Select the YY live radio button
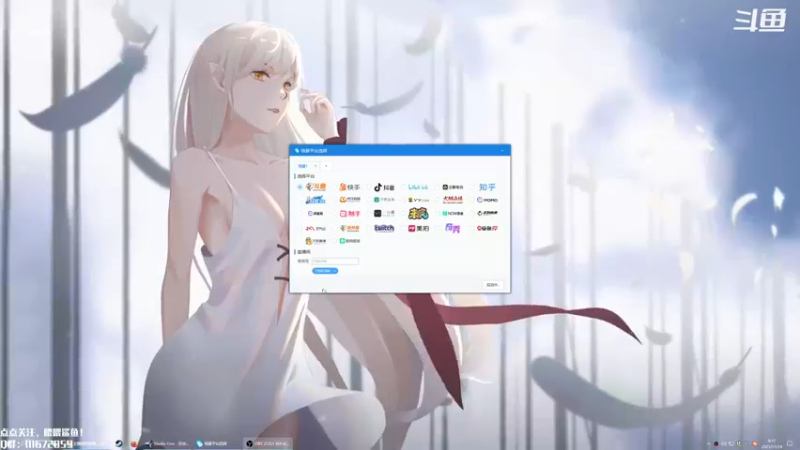Viewport: 800px width, 450px height. (x=403, y=199)
